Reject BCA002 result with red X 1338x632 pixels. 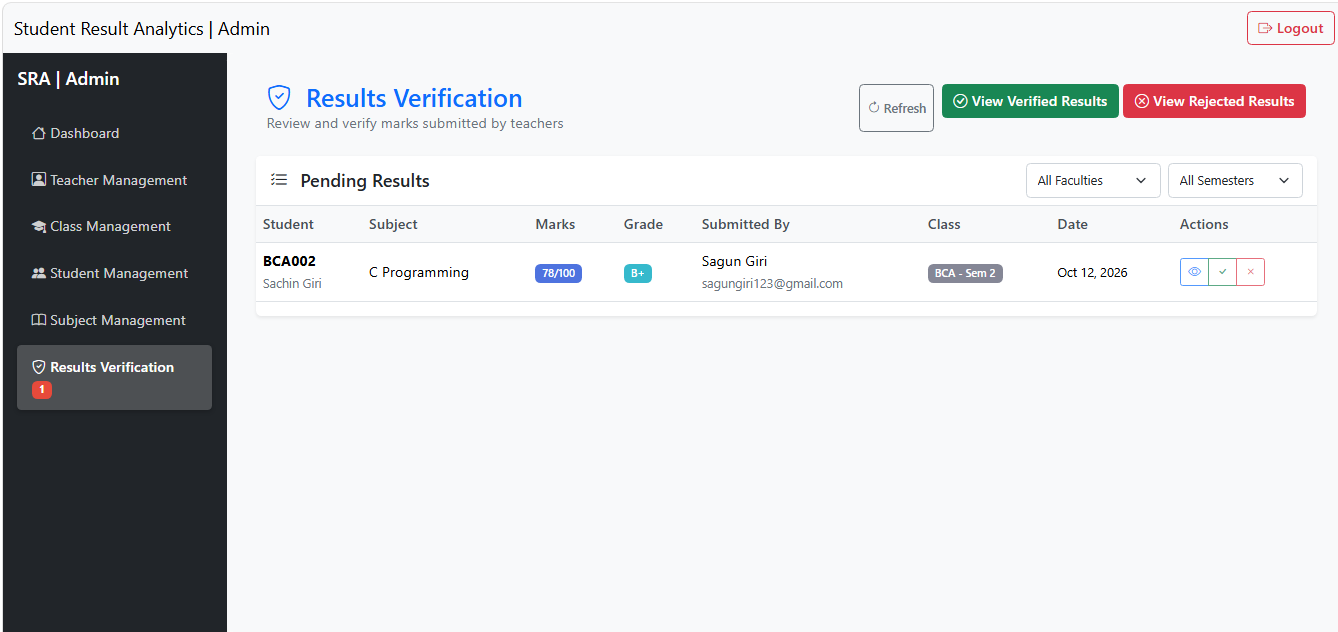[x=1250, y=272]
